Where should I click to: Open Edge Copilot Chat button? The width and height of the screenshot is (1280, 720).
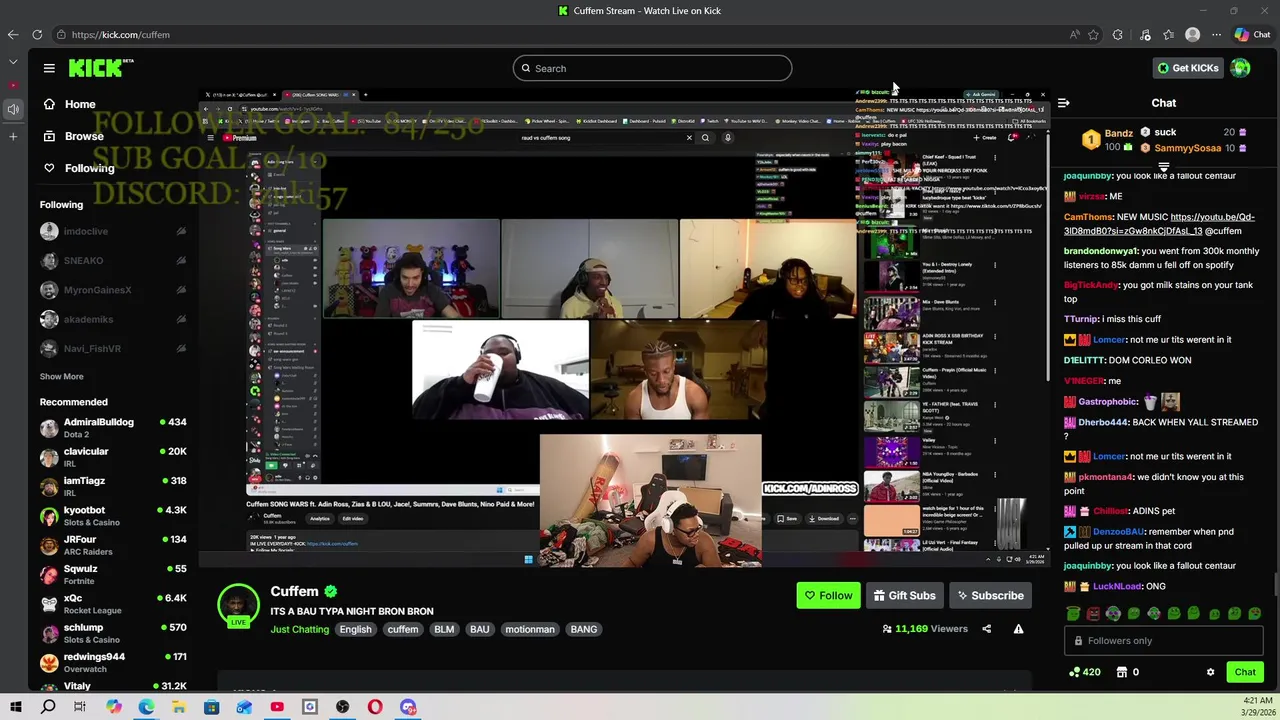[1251, 34]
